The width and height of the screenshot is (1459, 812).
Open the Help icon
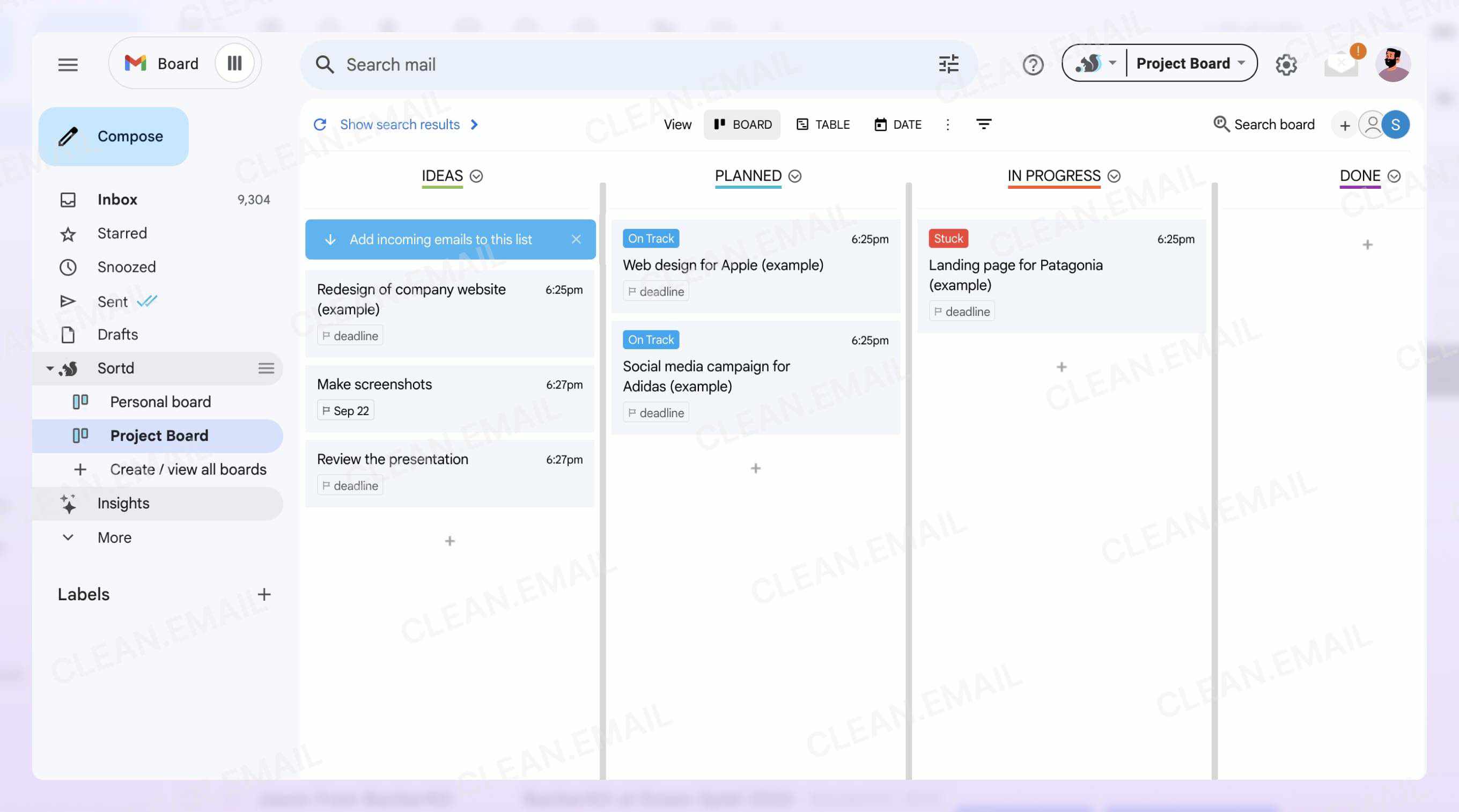1033,64
